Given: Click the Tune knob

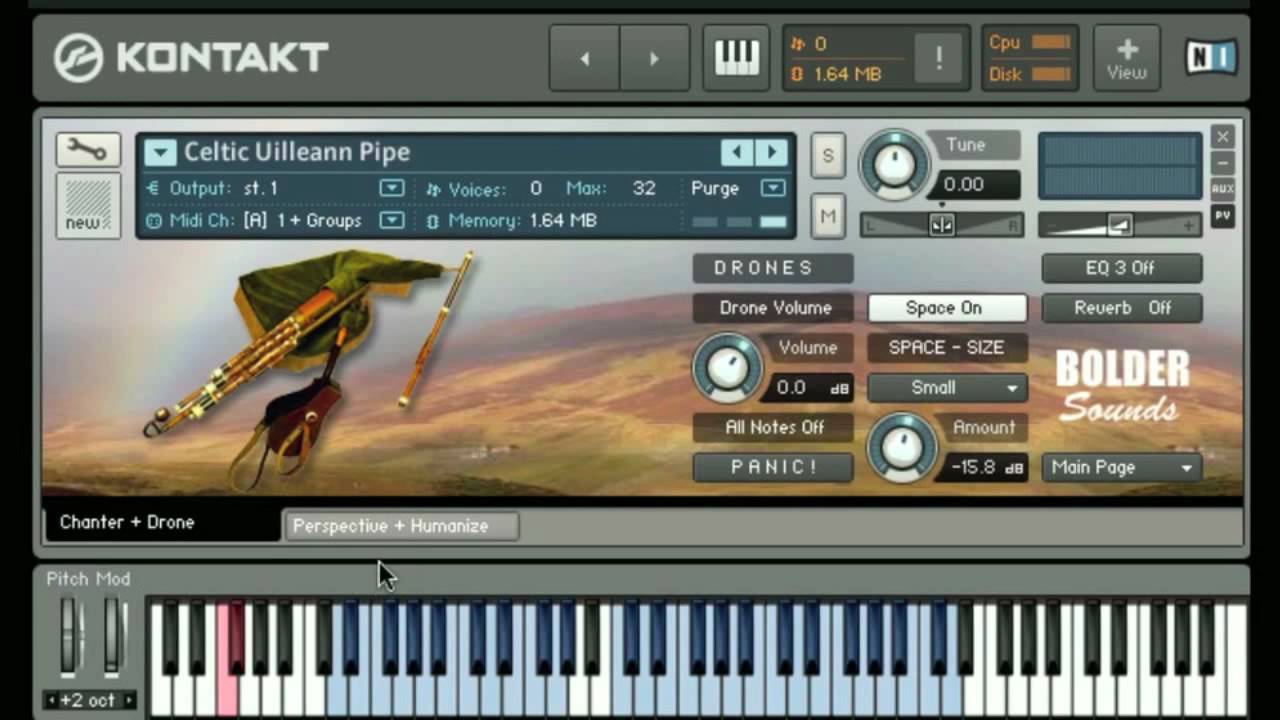Looking at the screenshot, I should [x=894, y=164].
